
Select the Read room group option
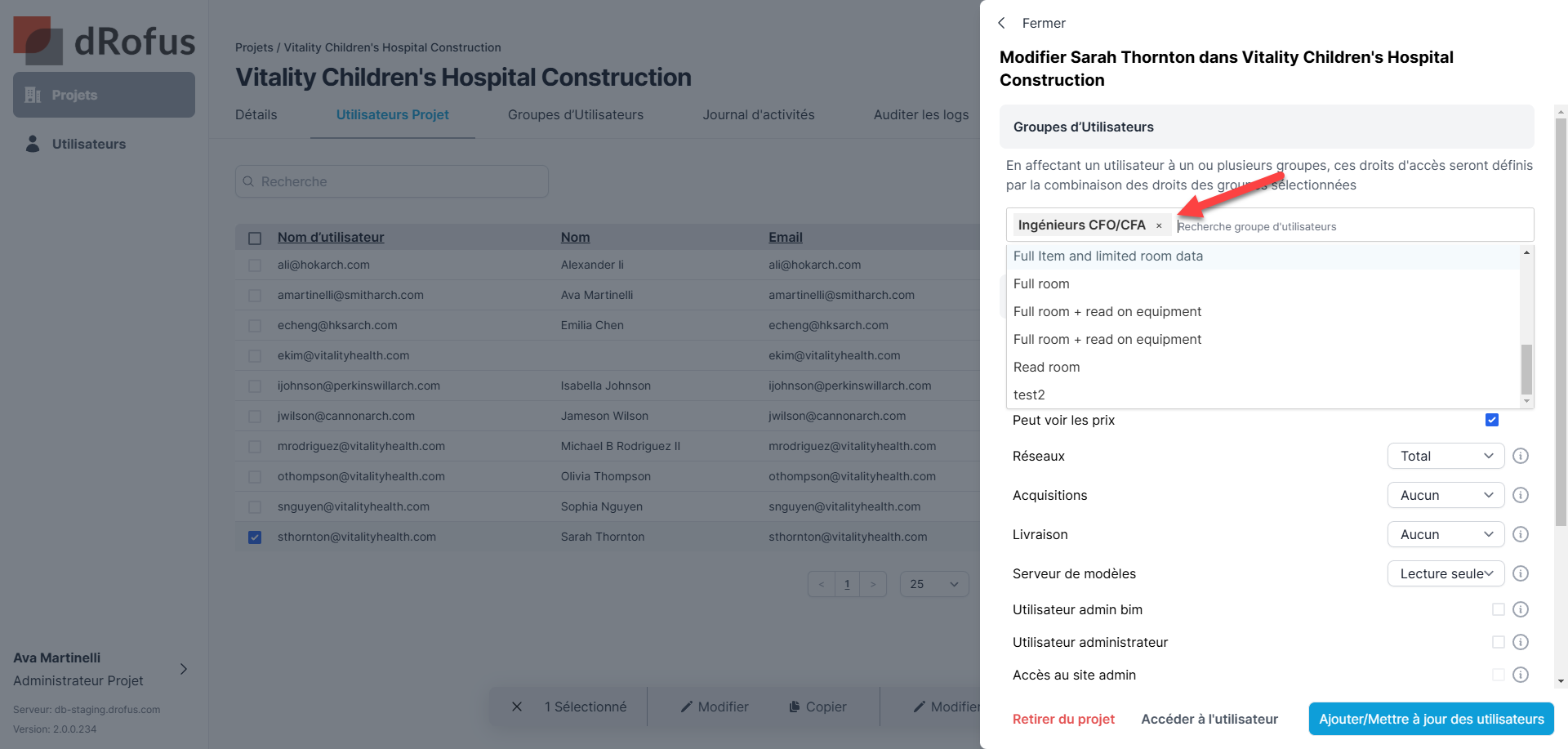point(1047,368)
